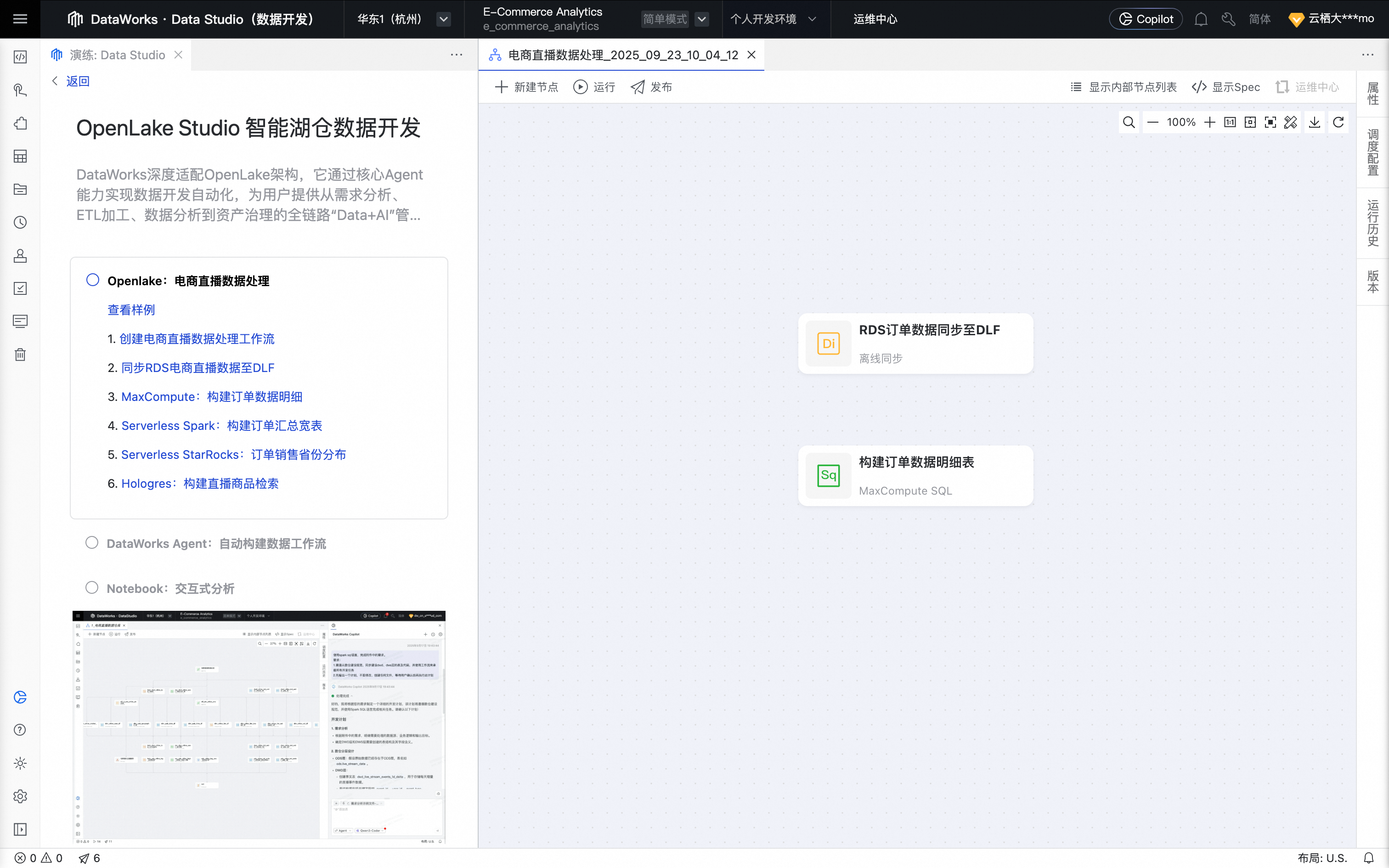Click the 查看样例 link

click(x=131, y=310)
